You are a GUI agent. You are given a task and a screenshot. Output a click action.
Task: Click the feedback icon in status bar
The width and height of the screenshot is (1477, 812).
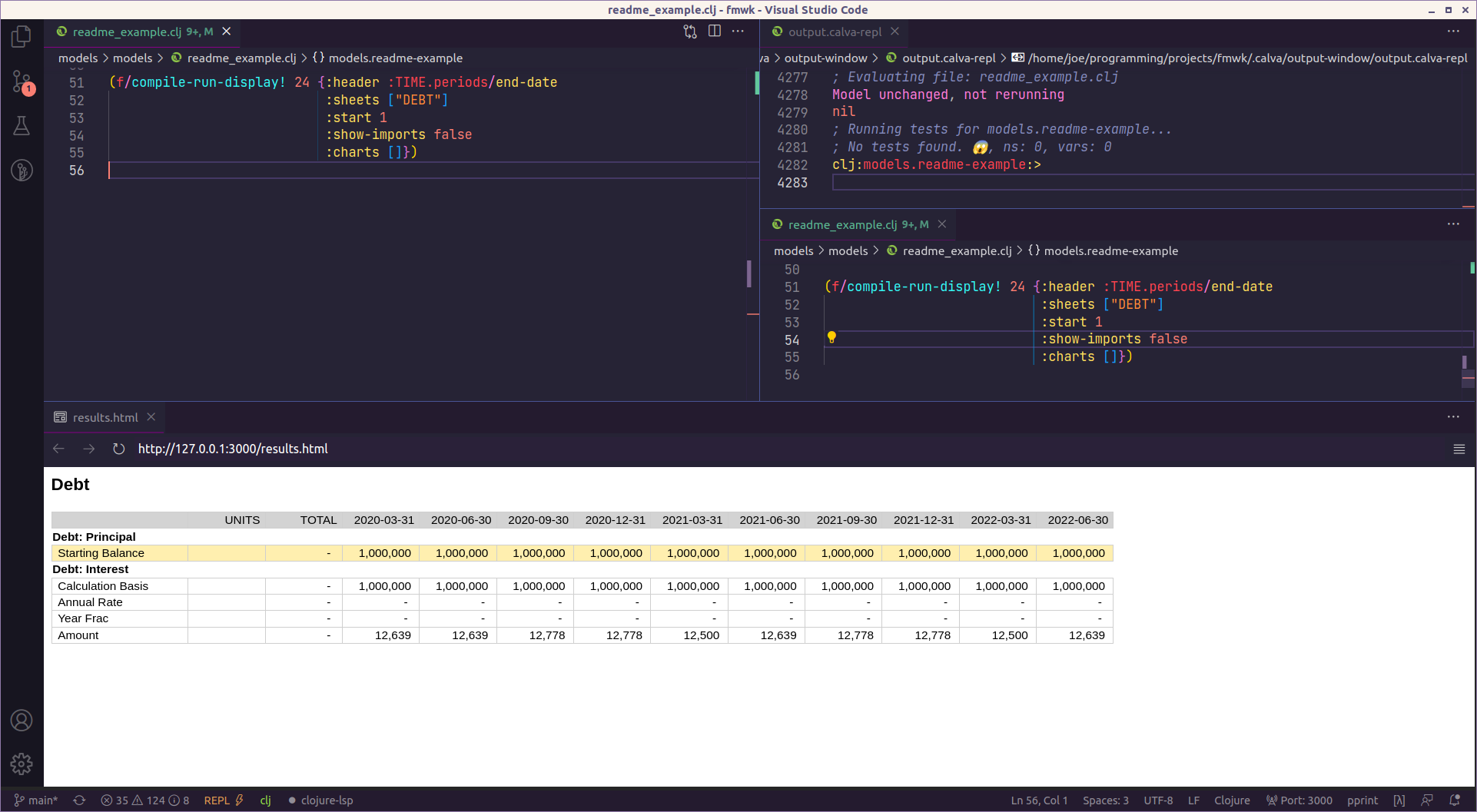1427,800
